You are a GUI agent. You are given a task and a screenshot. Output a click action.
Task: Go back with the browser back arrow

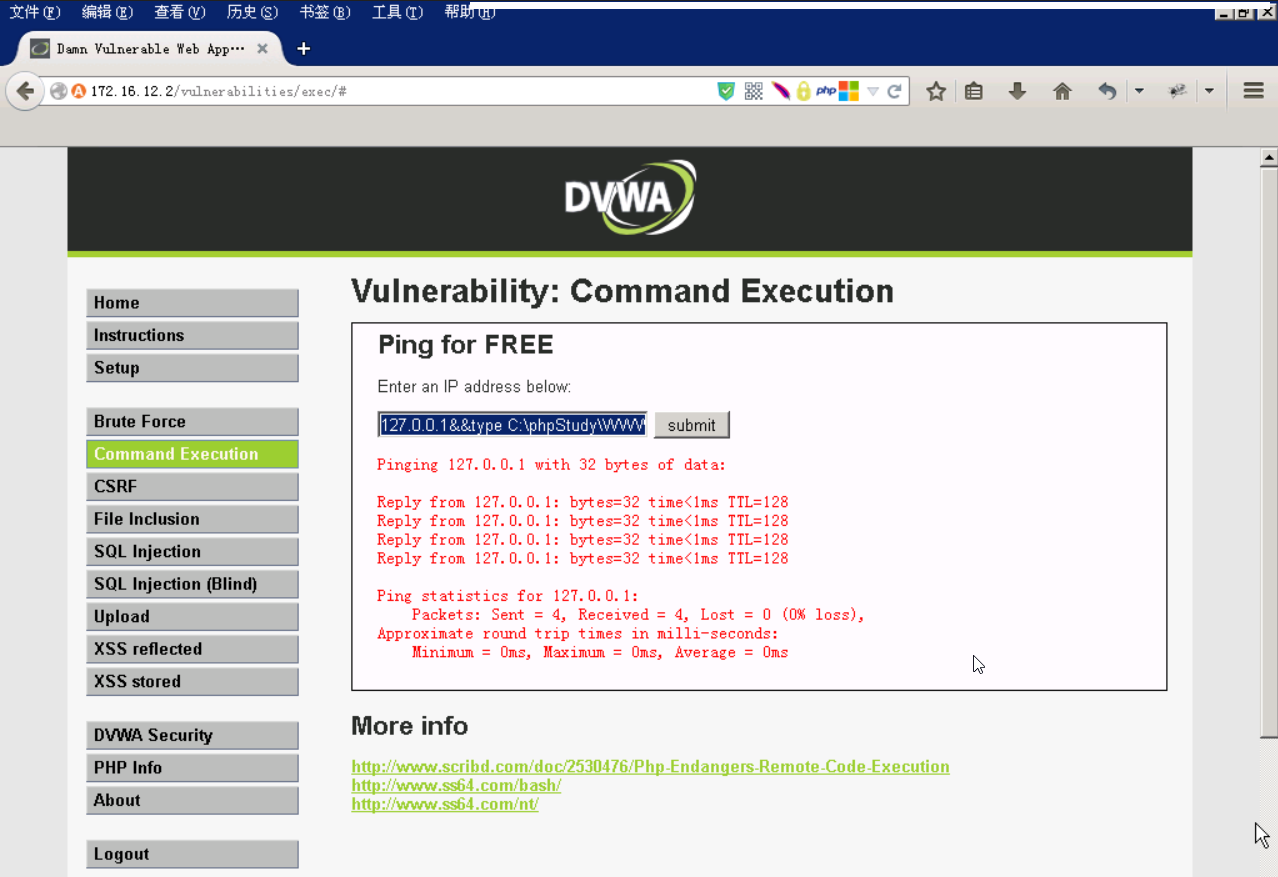pos(25,91)
